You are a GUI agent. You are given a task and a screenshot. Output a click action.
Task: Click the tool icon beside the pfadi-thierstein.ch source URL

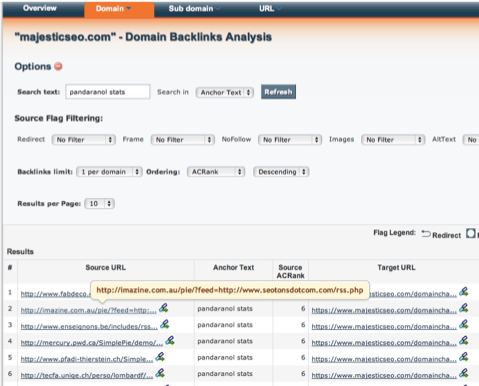160,357
